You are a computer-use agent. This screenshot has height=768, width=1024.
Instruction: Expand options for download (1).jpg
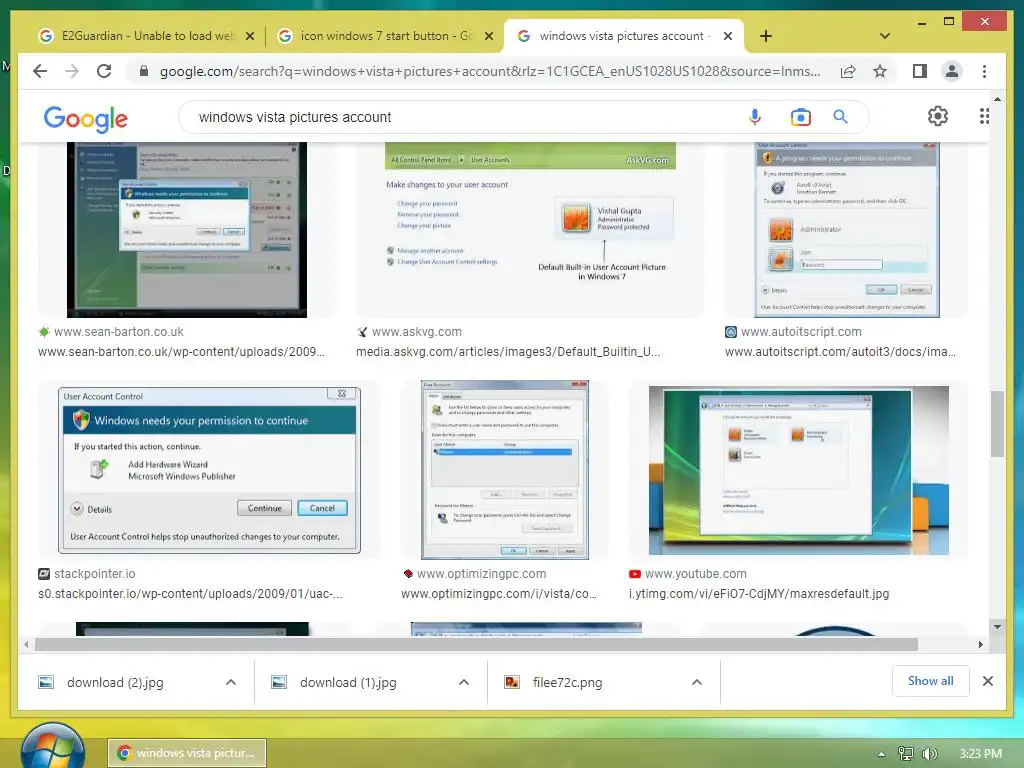click(464, 682)
